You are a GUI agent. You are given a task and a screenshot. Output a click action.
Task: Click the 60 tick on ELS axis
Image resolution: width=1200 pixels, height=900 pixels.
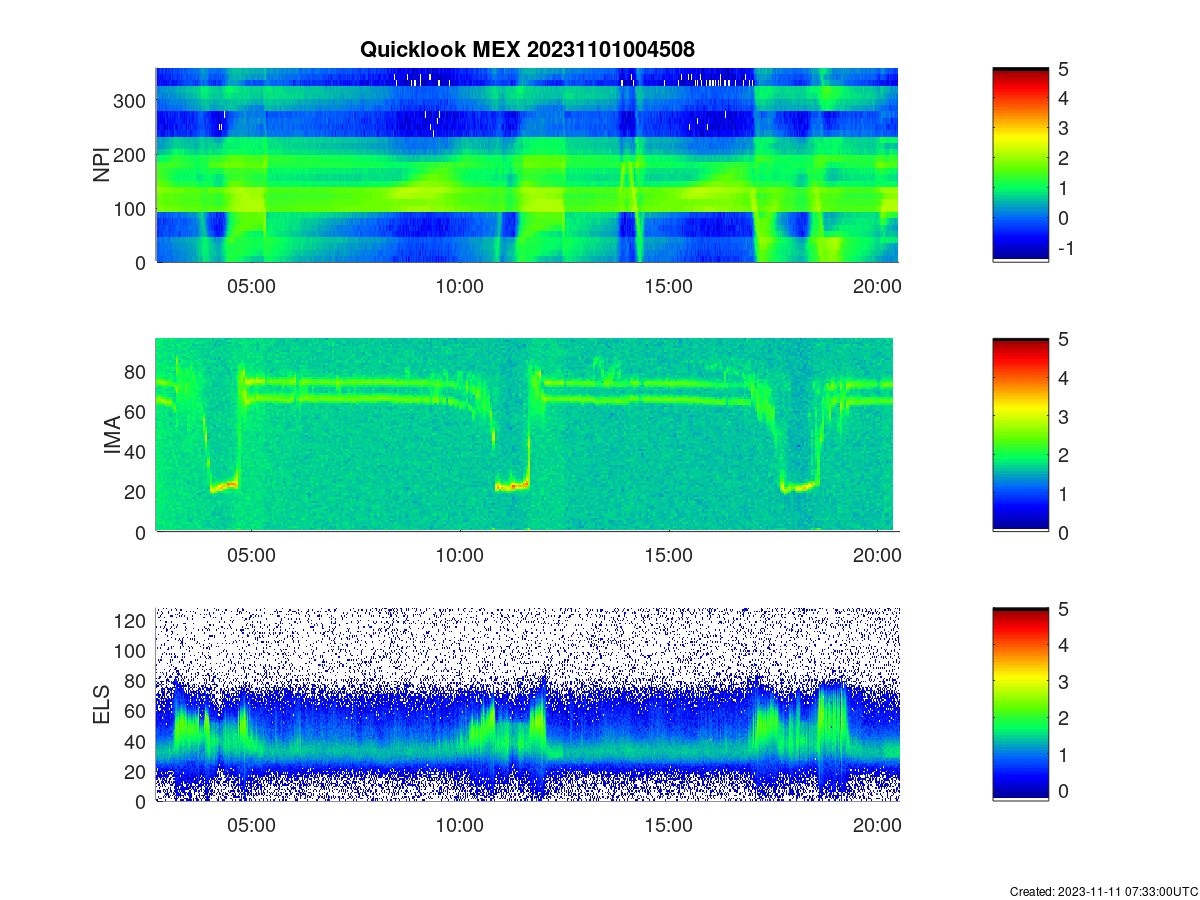click(137, 711)
